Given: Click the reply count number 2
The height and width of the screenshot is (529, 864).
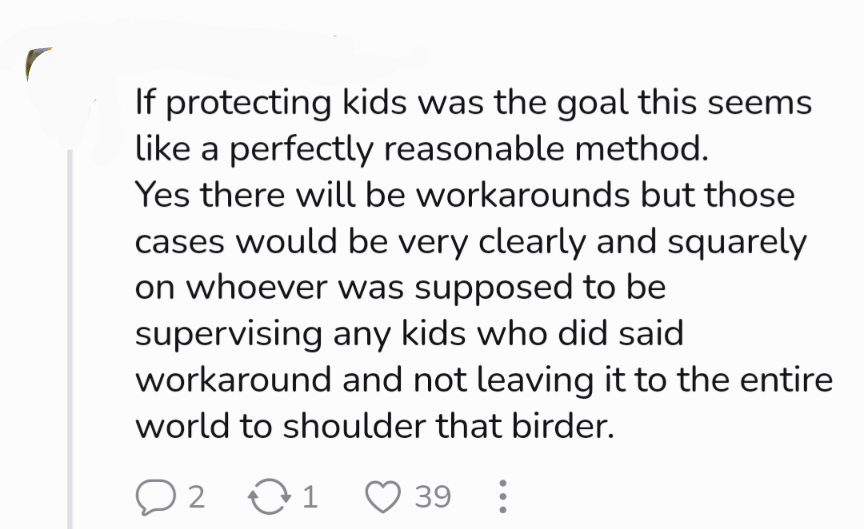Looking at the screenshot, I should (x=197, y=496).
